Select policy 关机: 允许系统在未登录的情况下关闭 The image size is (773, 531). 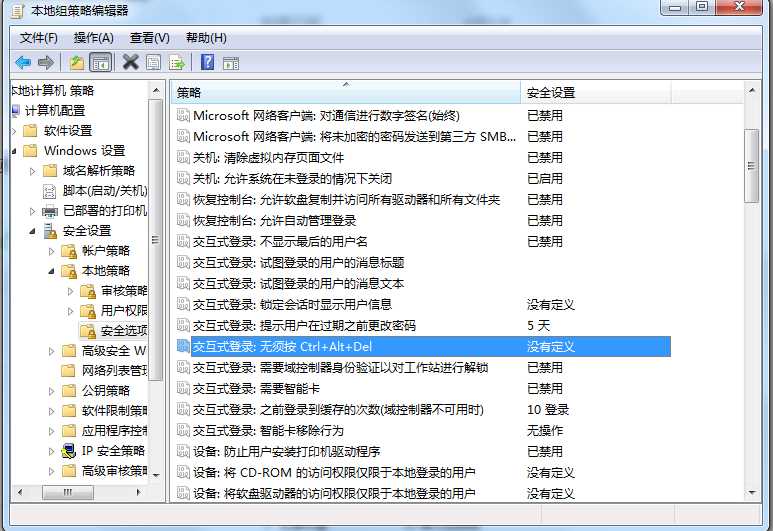click(x=292, y=178)
